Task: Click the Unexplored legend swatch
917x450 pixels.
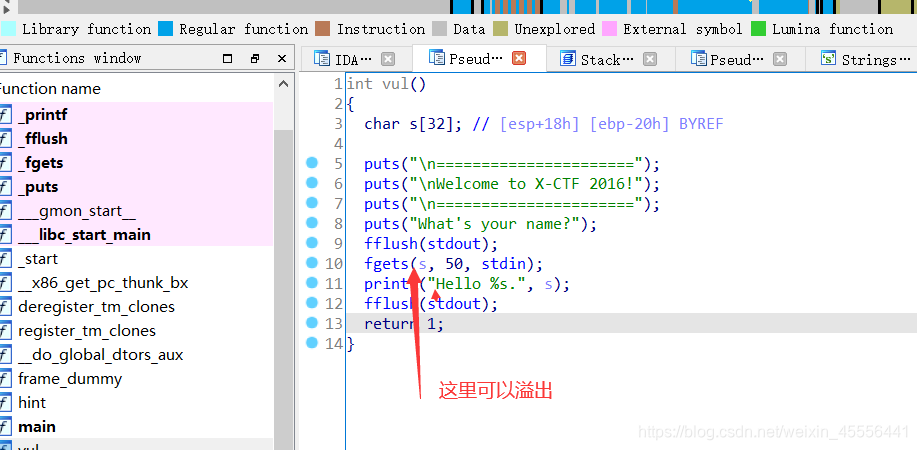Action: (x=500, y=29)
